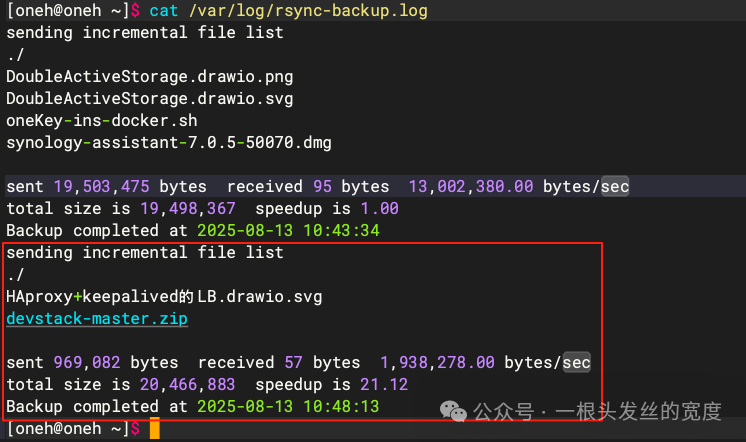Click synology-assistant-7.0.5-50070.dmg filename

point(169,143)
